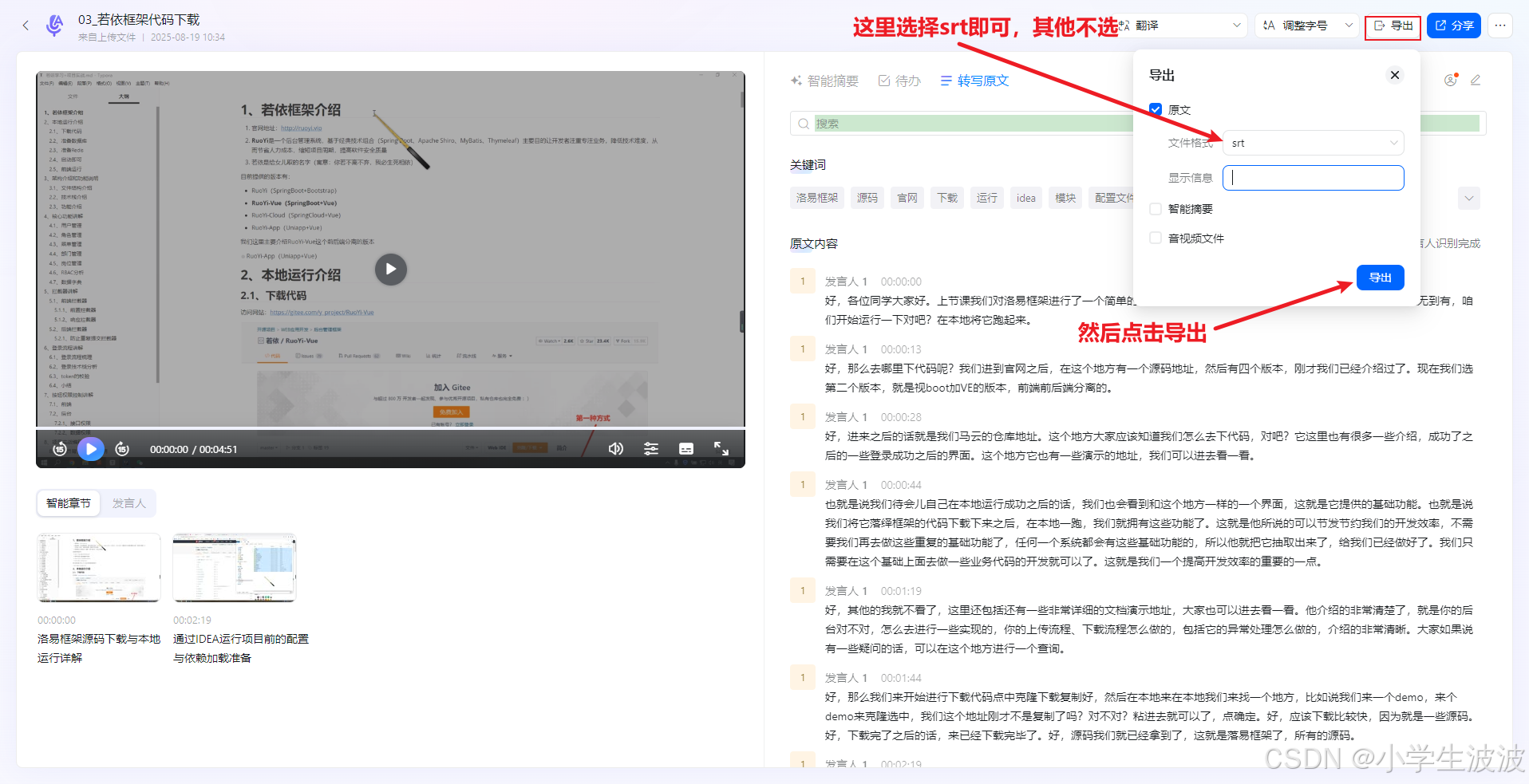Rewind 15 seconds in player
The width and height of the screenshot is (1529, 784).
click(x=59, y=449)
